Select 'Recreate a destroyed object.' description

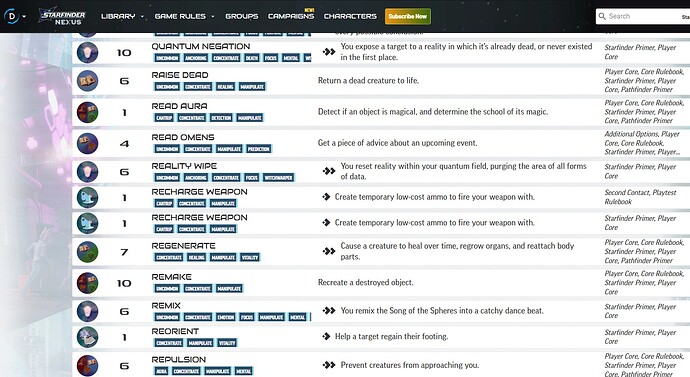click(366, 282)
